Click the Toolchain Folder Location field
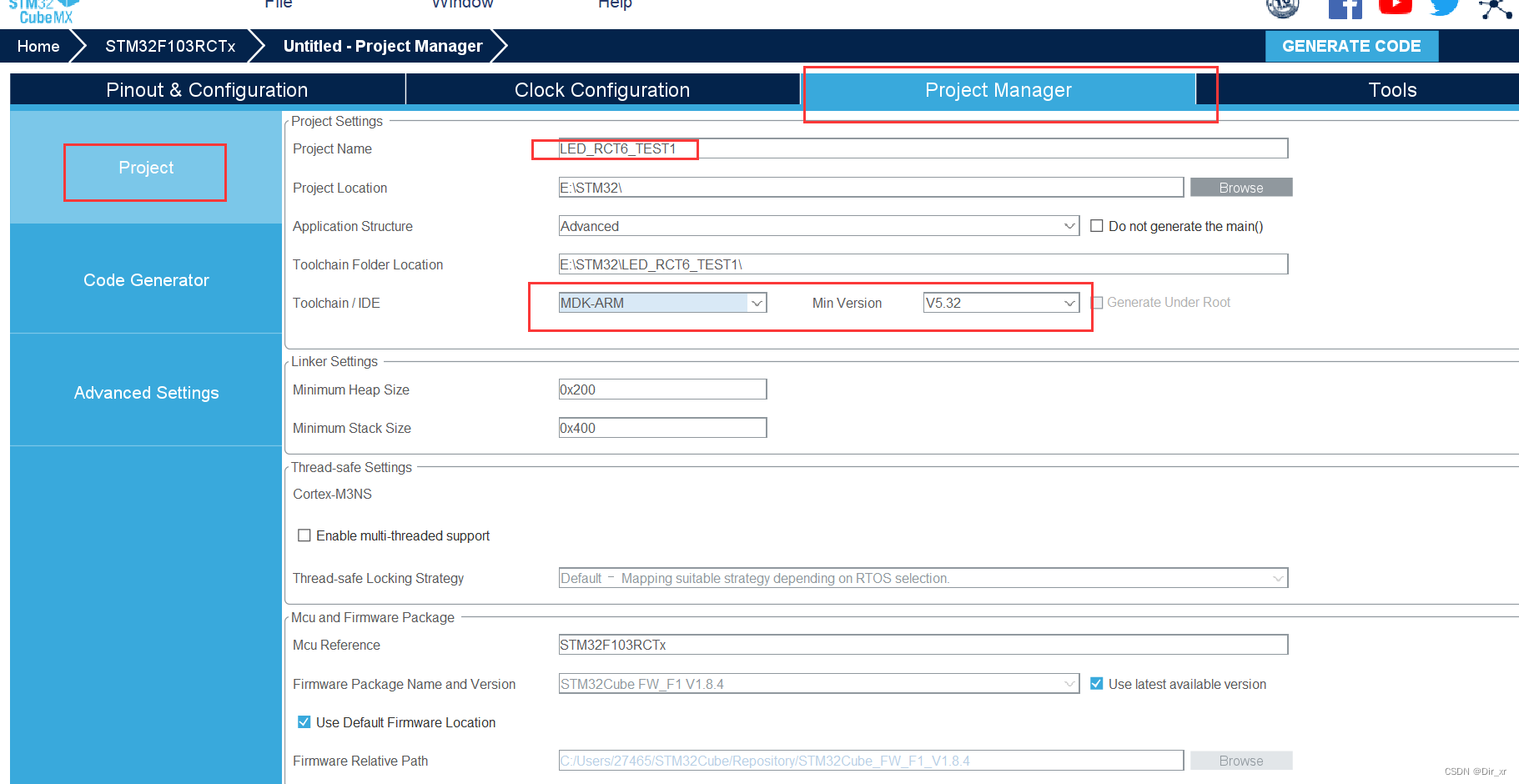Screen dimensions: 1519x784 pos(923,264)
